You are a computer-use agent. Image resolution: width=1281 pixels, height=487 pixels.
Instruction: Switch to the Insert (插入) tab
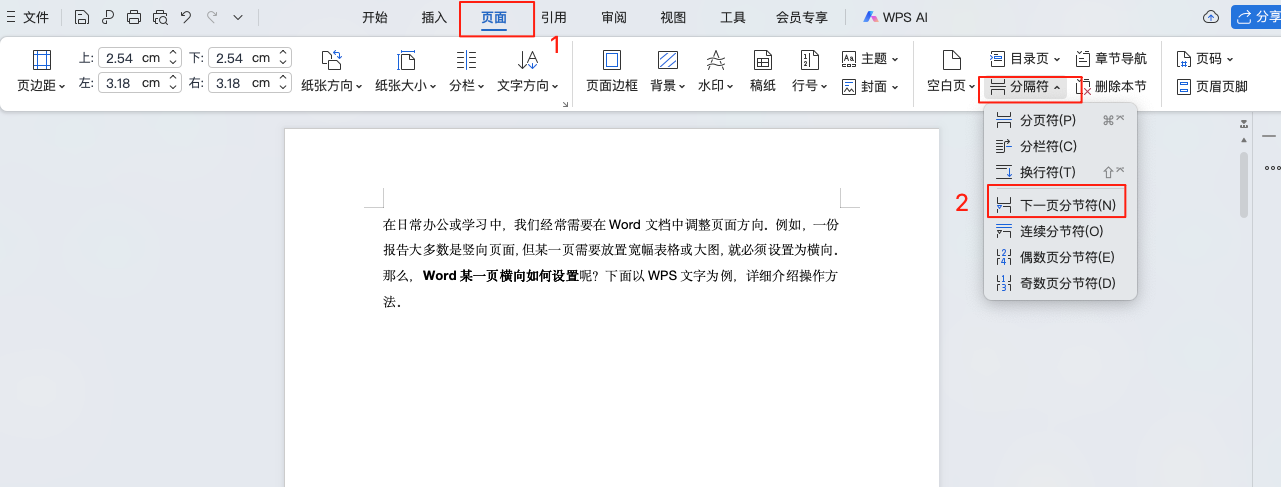click(434, 17)
